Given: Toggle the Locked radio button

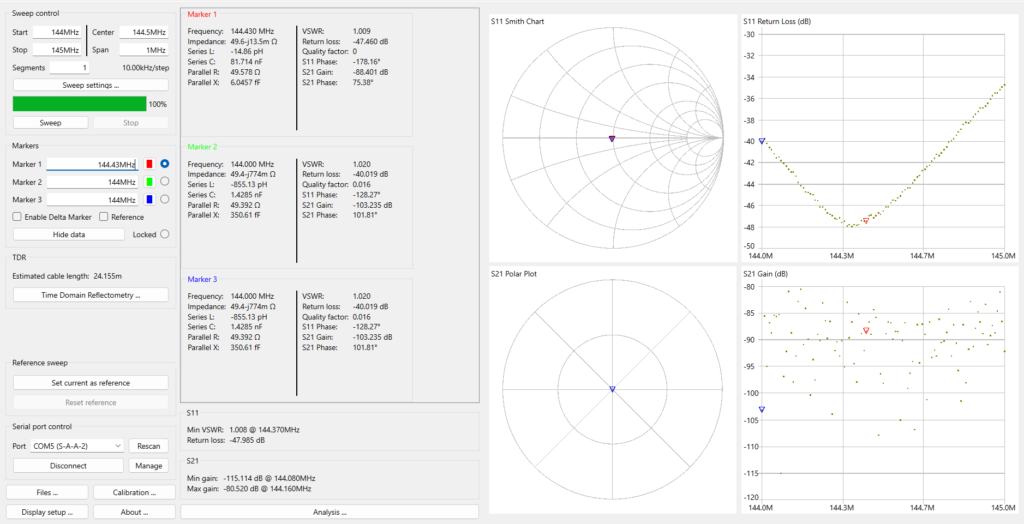Looking at the screenshot, I should point(164,234).
